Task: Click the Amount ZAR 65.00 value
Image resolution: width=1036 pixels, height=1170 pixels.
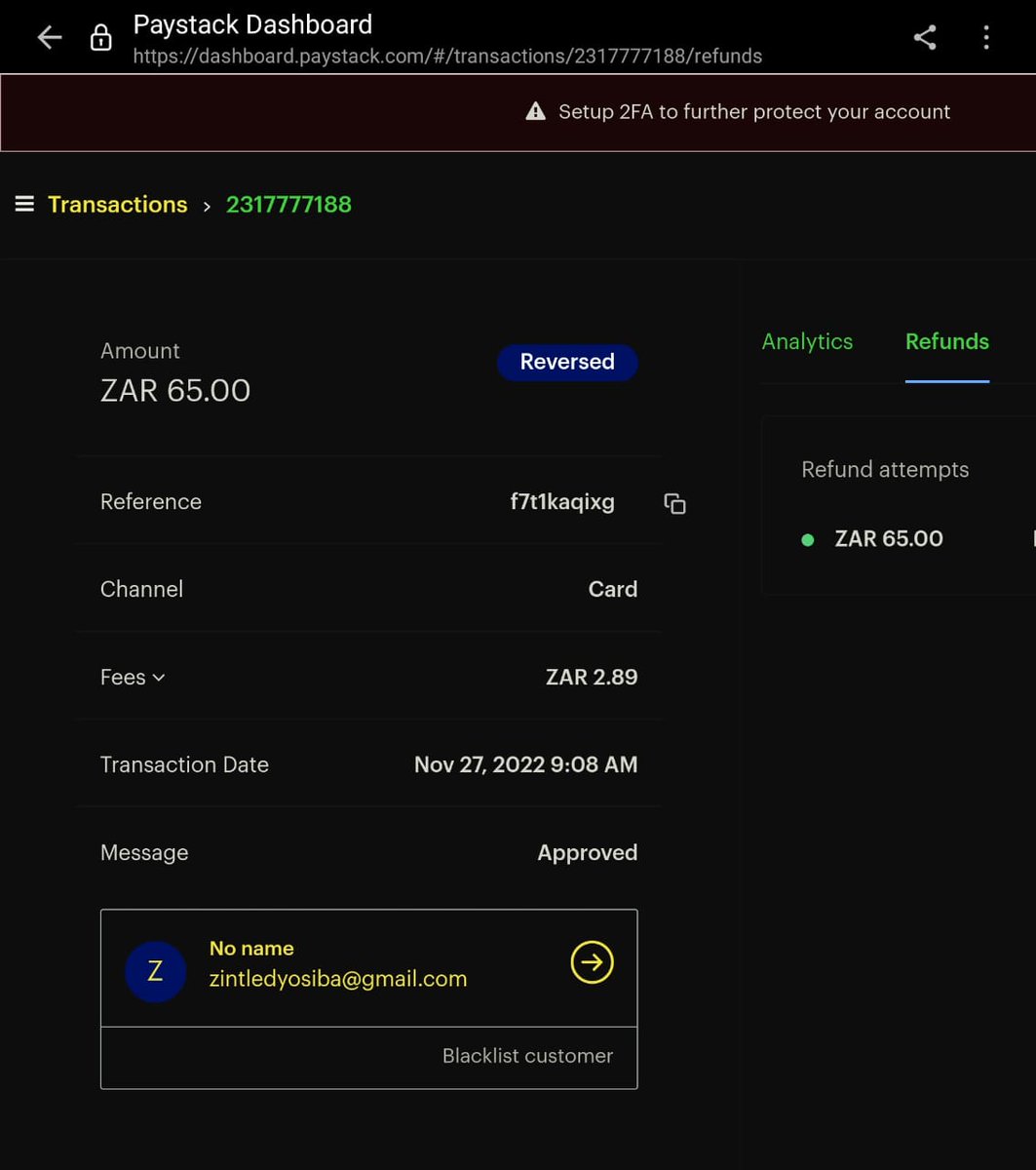Action: [x=175, y=391]
